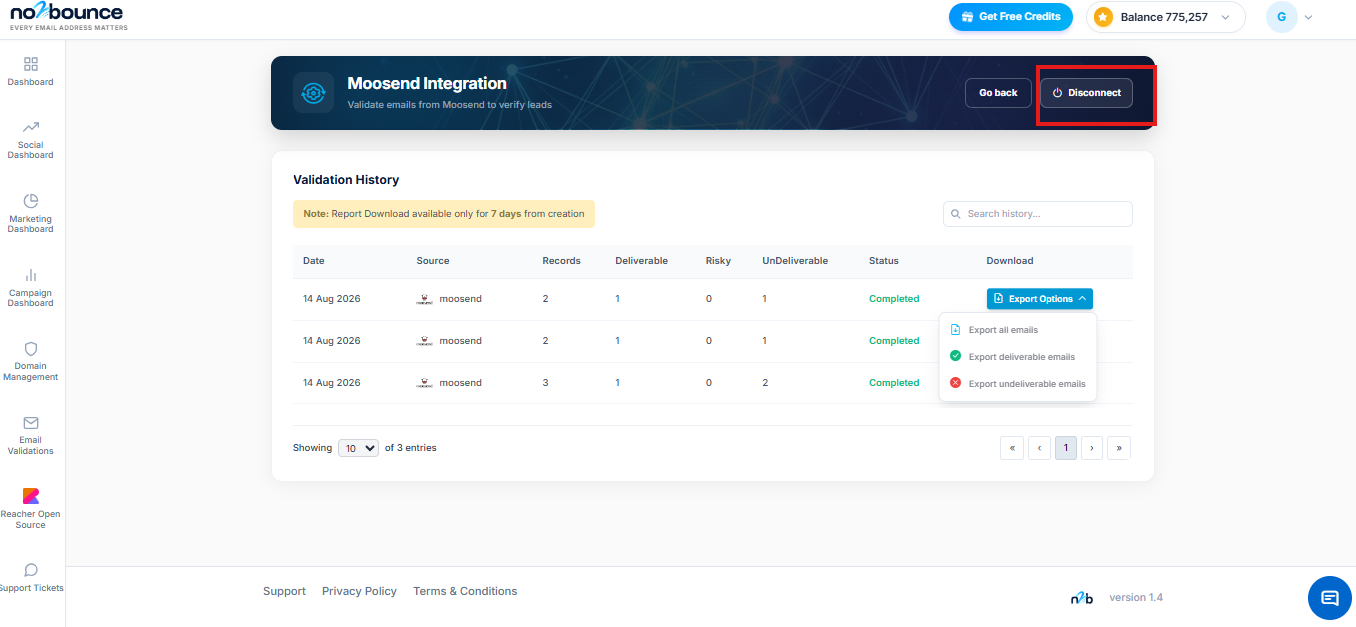Click the Go back button

click(x=998, y=93)
